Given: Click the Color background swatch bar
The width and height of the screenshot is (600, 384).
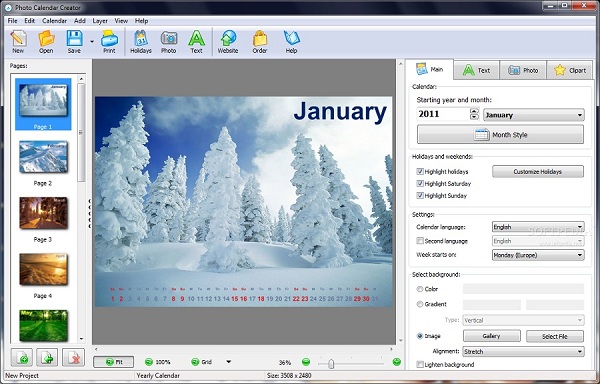Looking at the screenshot, I should (523, 289).
